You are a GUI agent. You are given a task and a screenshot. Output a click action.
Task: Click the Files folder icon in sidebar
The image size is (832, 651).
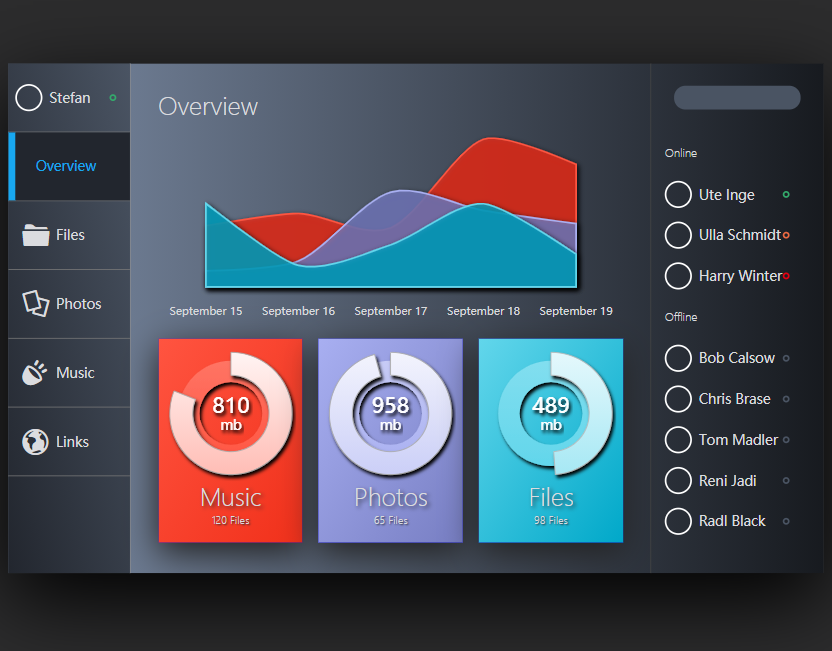point(36,235)
